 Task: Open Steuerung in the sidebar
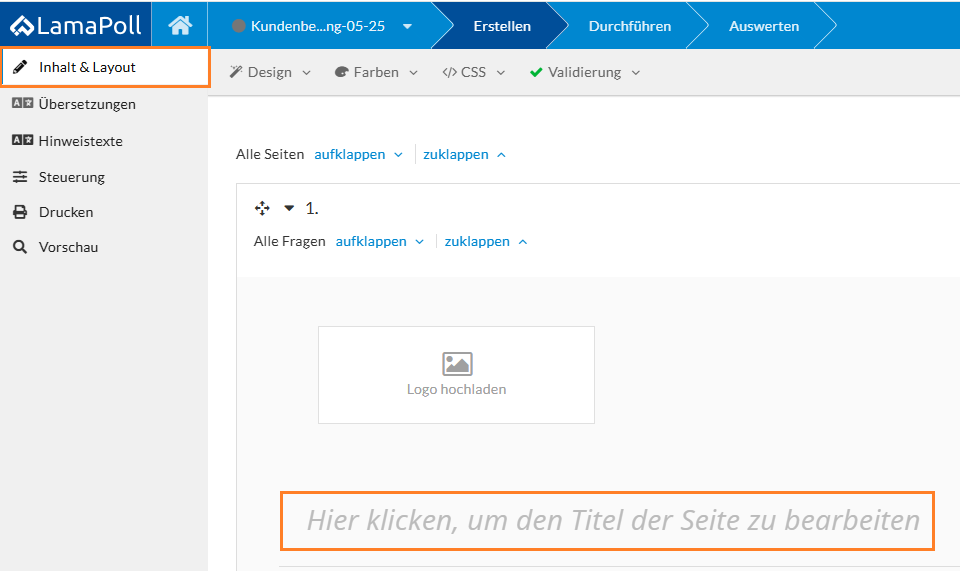click(72, 177)
